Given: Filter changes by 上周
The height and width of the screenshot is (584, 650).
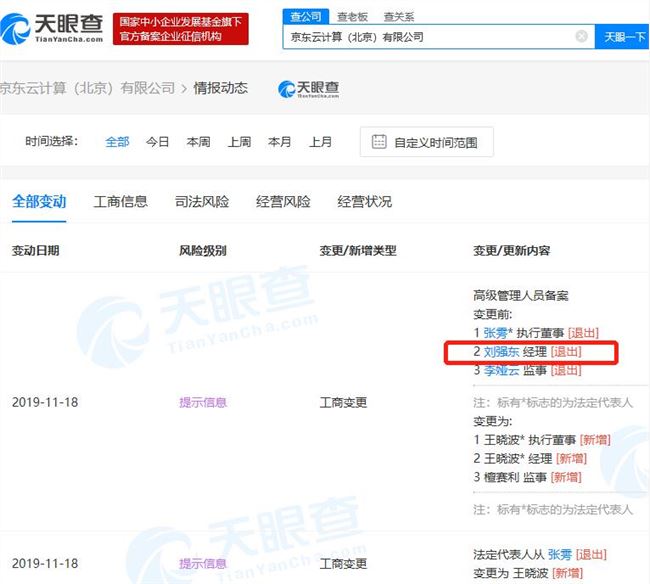Looking at the screenshot, I should coord(239,142).
